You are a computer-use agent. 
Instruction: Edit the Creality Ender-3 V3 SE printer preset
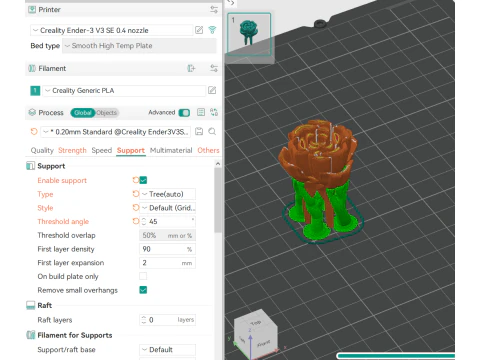tap(199, 30)
